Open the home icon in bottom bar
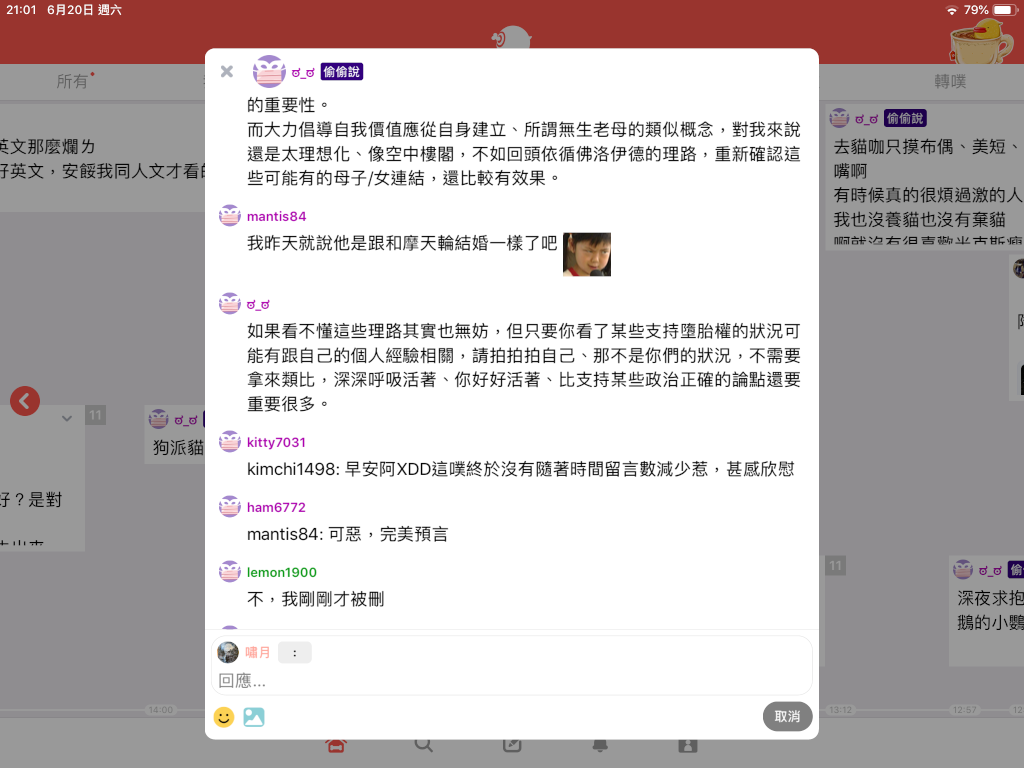Screen dimensions: 1024x768 click(x=336, y=746)
